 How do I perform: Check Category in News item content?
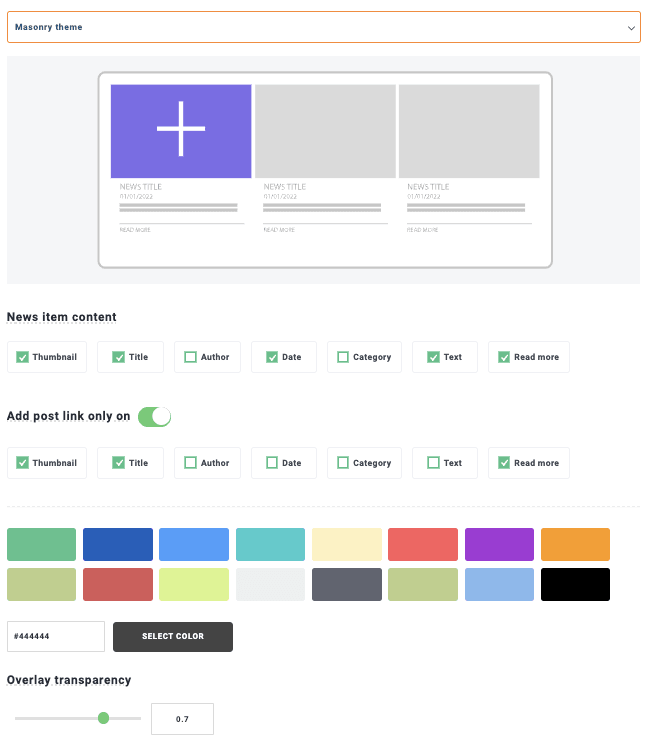(x=343, y=357)
